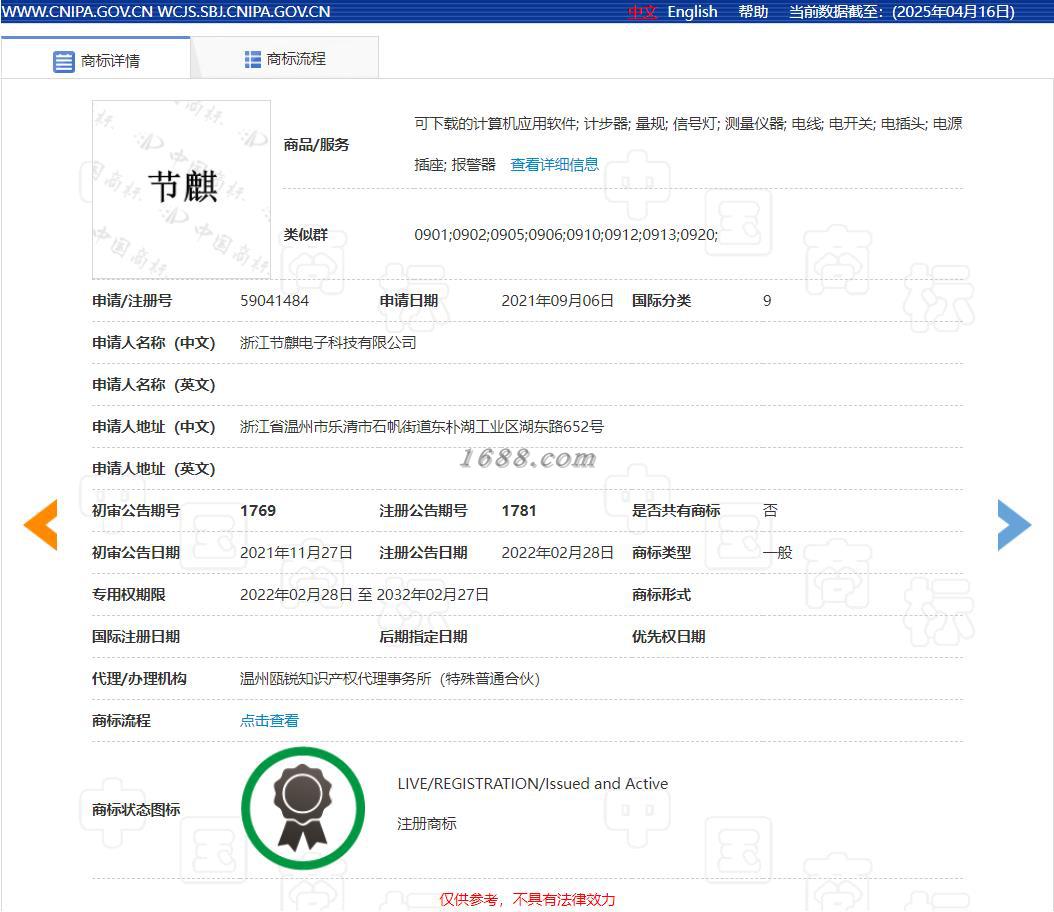This screenshot has width=1054, height=912.
Task: Select similar group codes 0901;0902;0905...
Action: point(566,235)
